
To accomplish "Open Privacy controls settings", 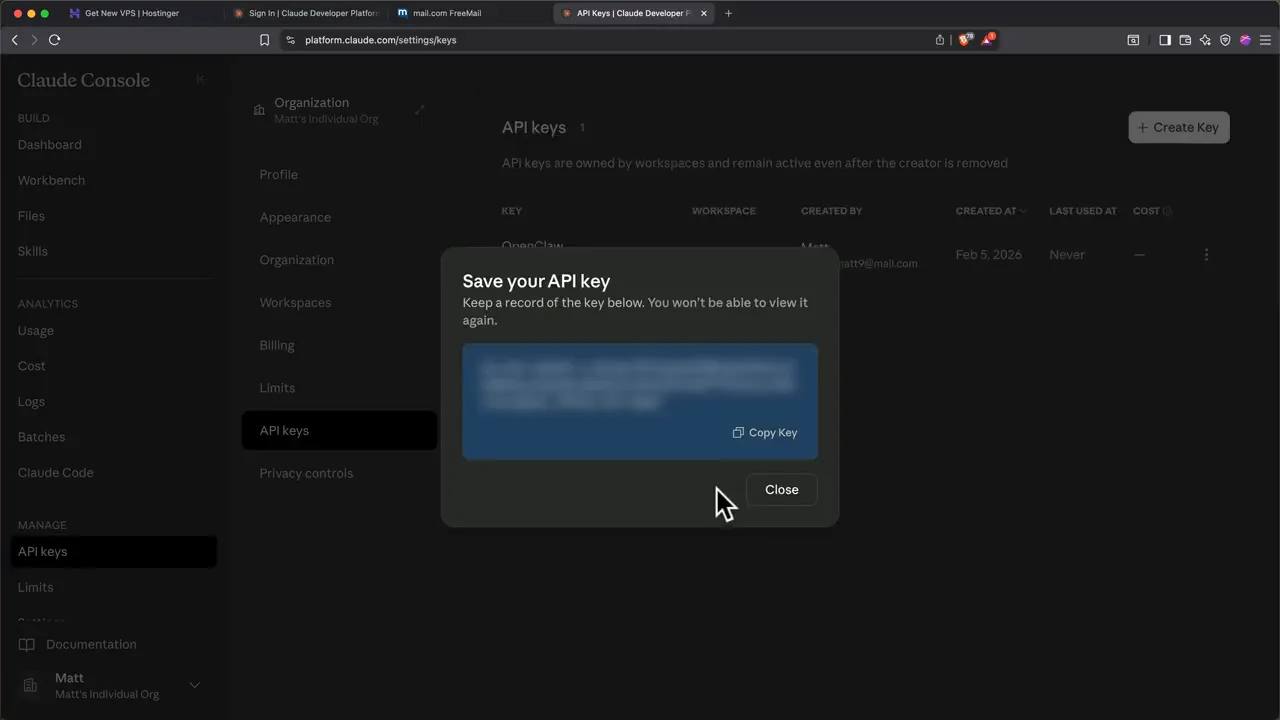I will coord(306,473).
